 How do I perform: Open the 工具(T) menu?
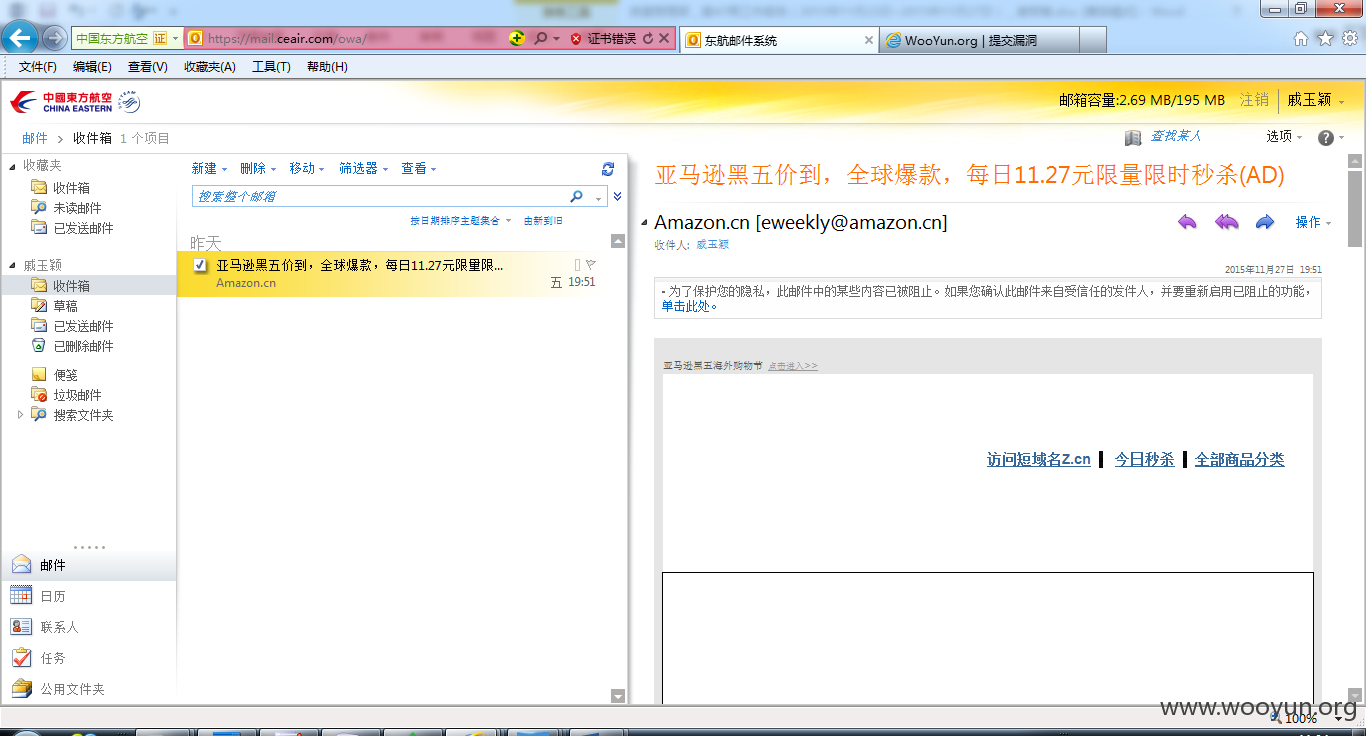(x=271, y=67)
